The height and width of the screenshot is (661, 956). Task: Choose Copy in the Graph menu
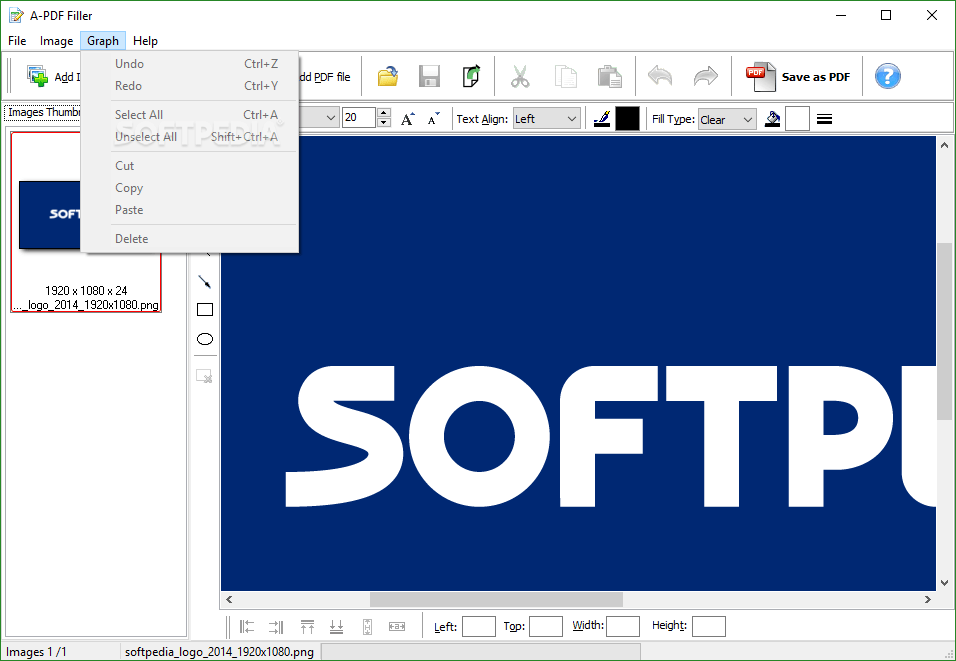click(190, 188)
